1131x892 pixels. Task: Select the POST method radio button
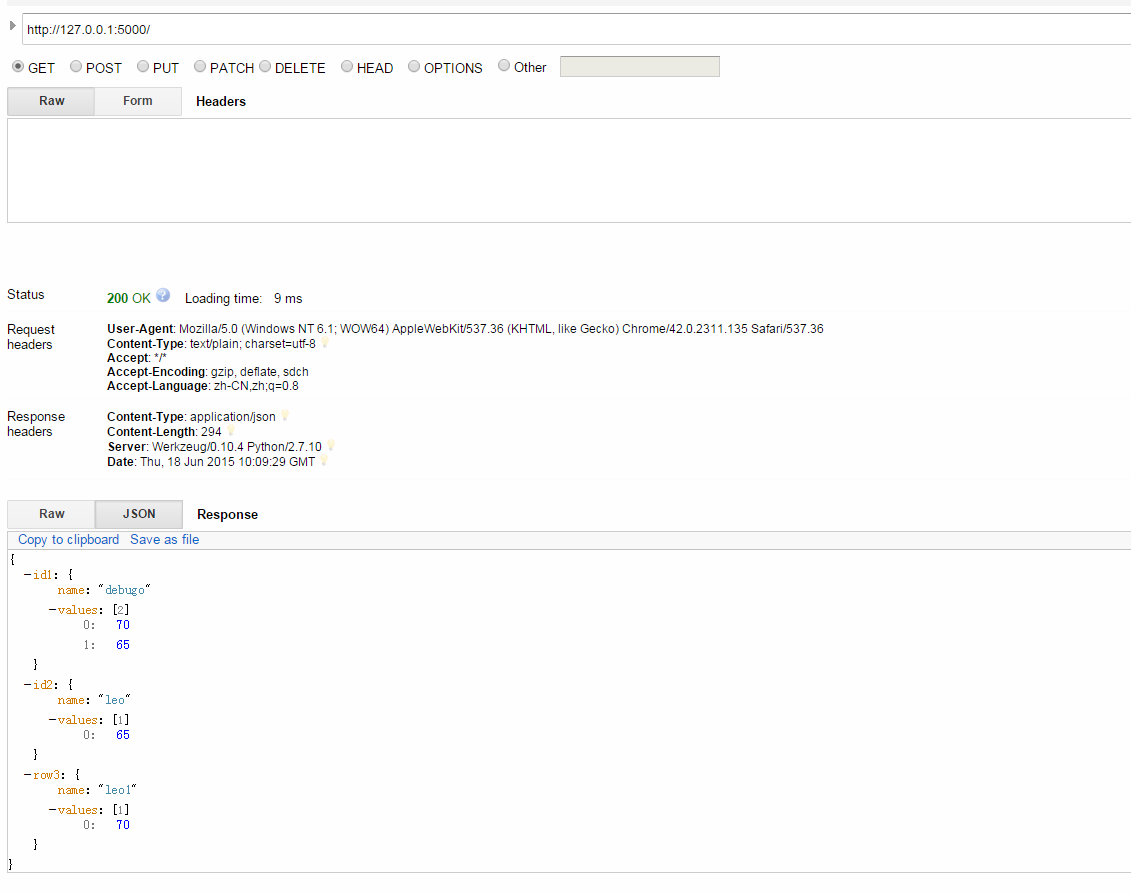(76, 66)
